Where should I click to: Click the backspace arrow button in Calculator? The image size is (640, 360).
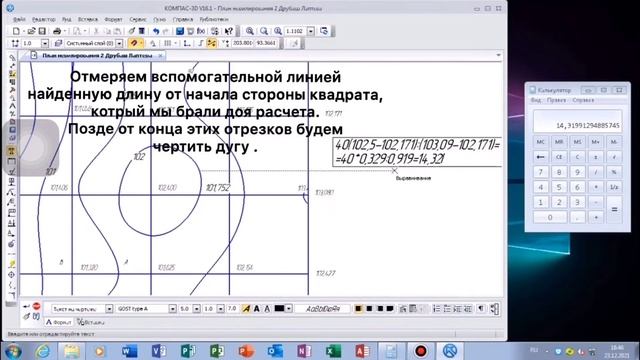[541, 157]
